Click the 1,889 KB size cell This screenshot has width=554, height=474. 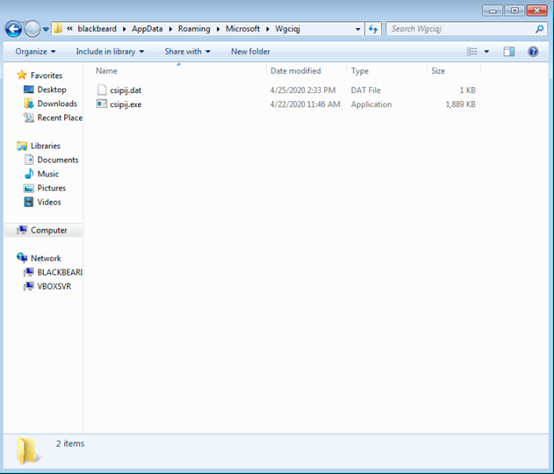coord(461,105)
